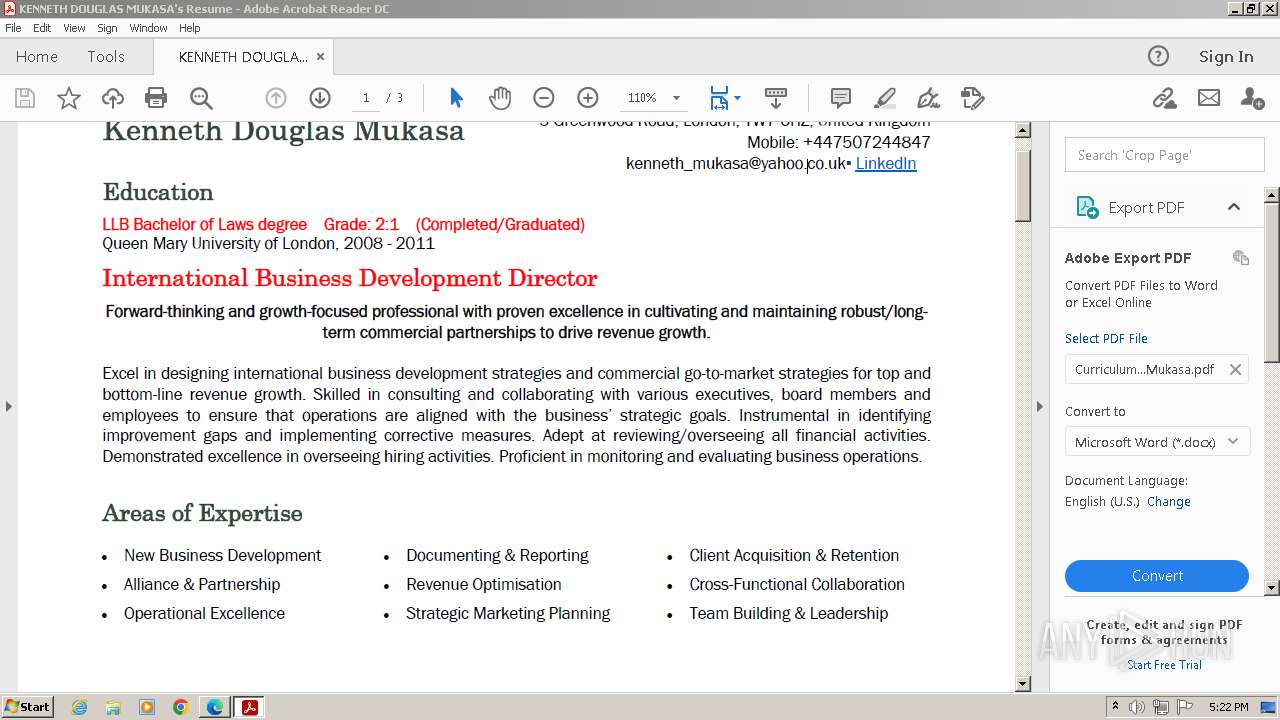The width and height of the screenshot is (1280, 720).
Task: Open the edit and stamp tool
Action: point(973,98)
